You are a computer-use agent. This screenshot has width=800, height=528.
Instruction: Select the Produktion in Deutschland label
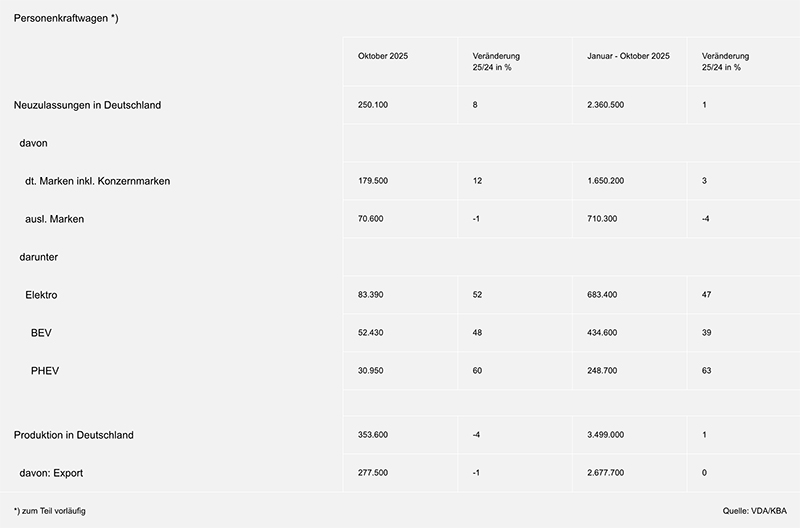[x=74, y=435]
